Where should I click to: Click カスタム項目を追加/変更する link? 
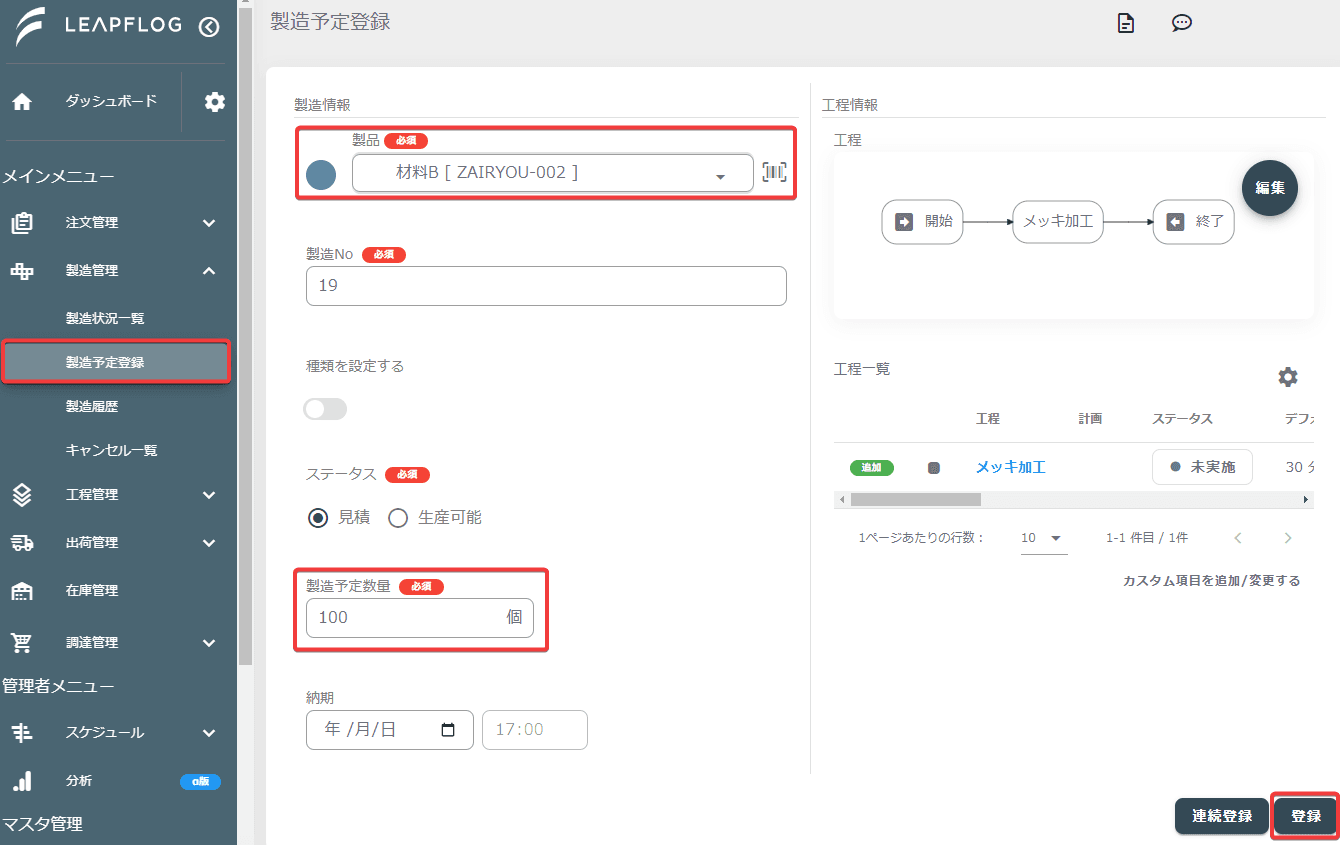tap(1212, 580)
